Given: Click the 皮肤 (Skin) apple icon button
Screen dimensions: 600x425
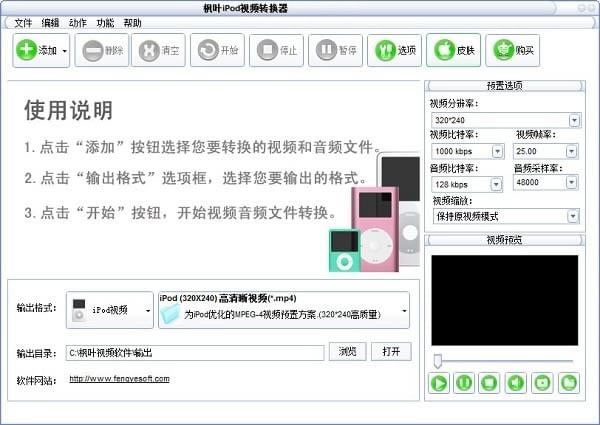Looking at the screenshot, I should [453, 49].
